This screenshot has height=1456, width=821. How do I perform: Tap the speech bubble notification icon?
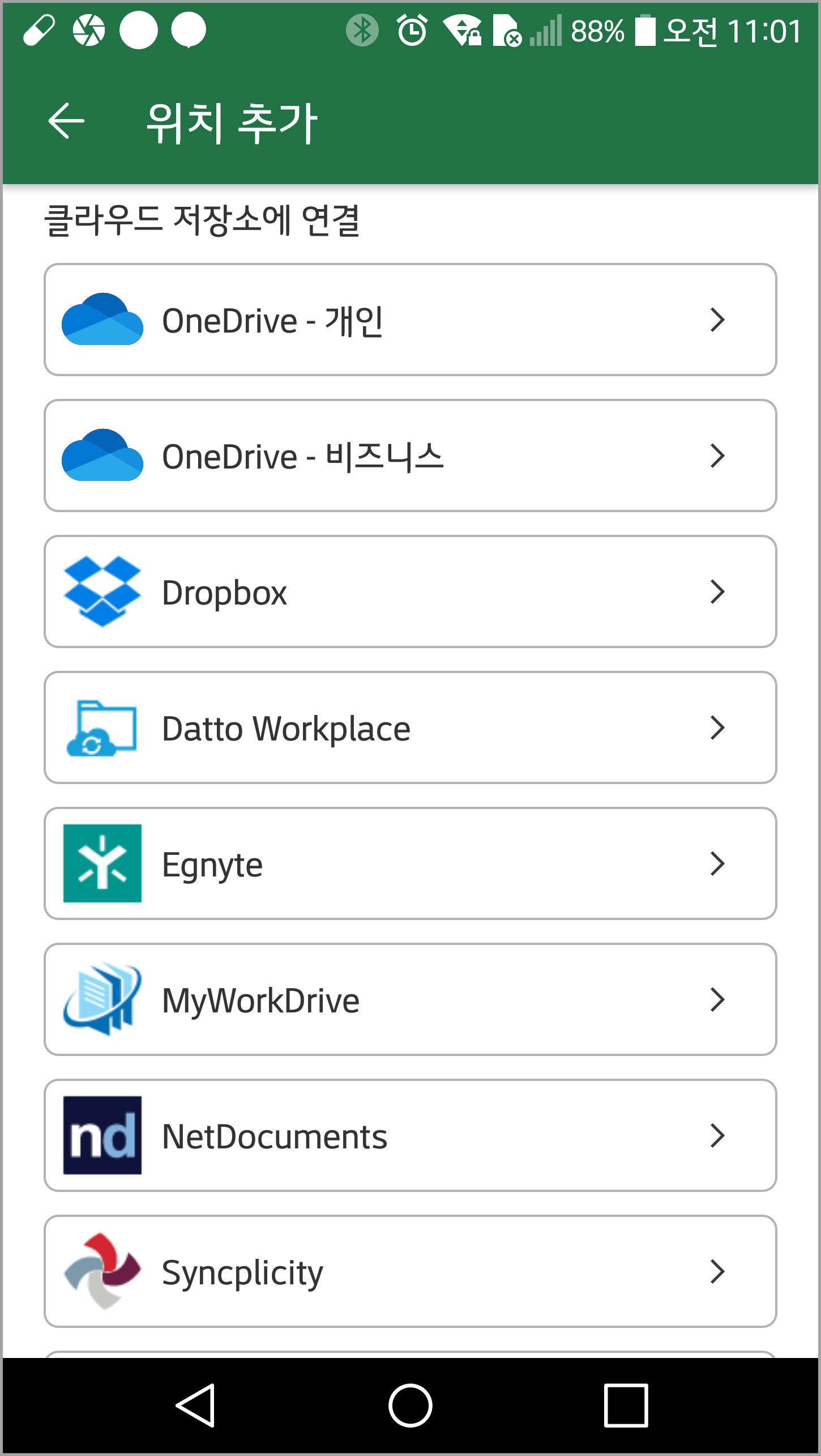pos(189,30)
